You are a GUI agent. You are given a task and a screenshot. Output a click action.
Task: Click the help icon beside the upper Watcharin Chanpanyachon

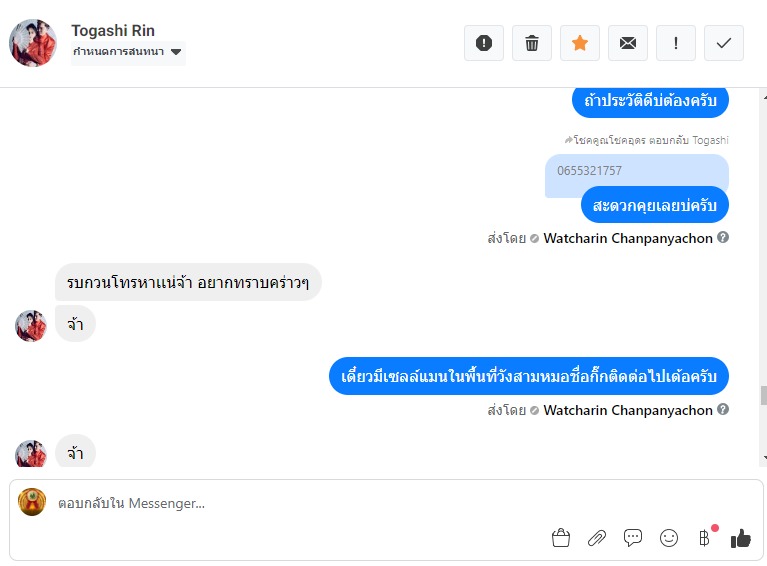723,238
